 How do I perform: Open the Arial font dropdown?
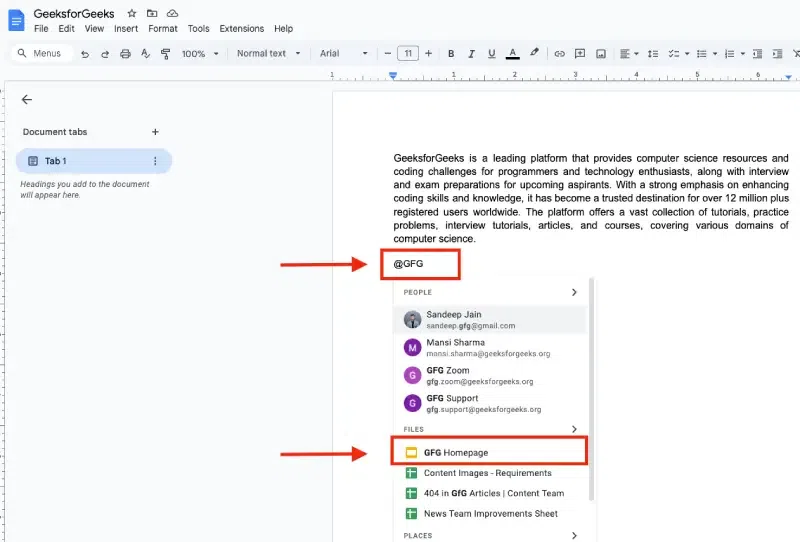[343, 53]
